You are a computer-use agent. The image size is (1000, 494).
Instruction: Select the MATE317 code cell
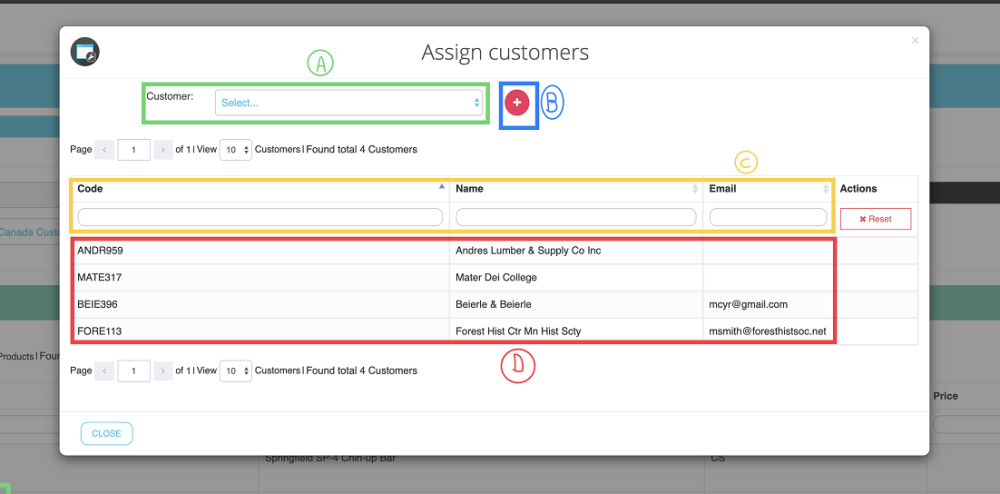260,277
